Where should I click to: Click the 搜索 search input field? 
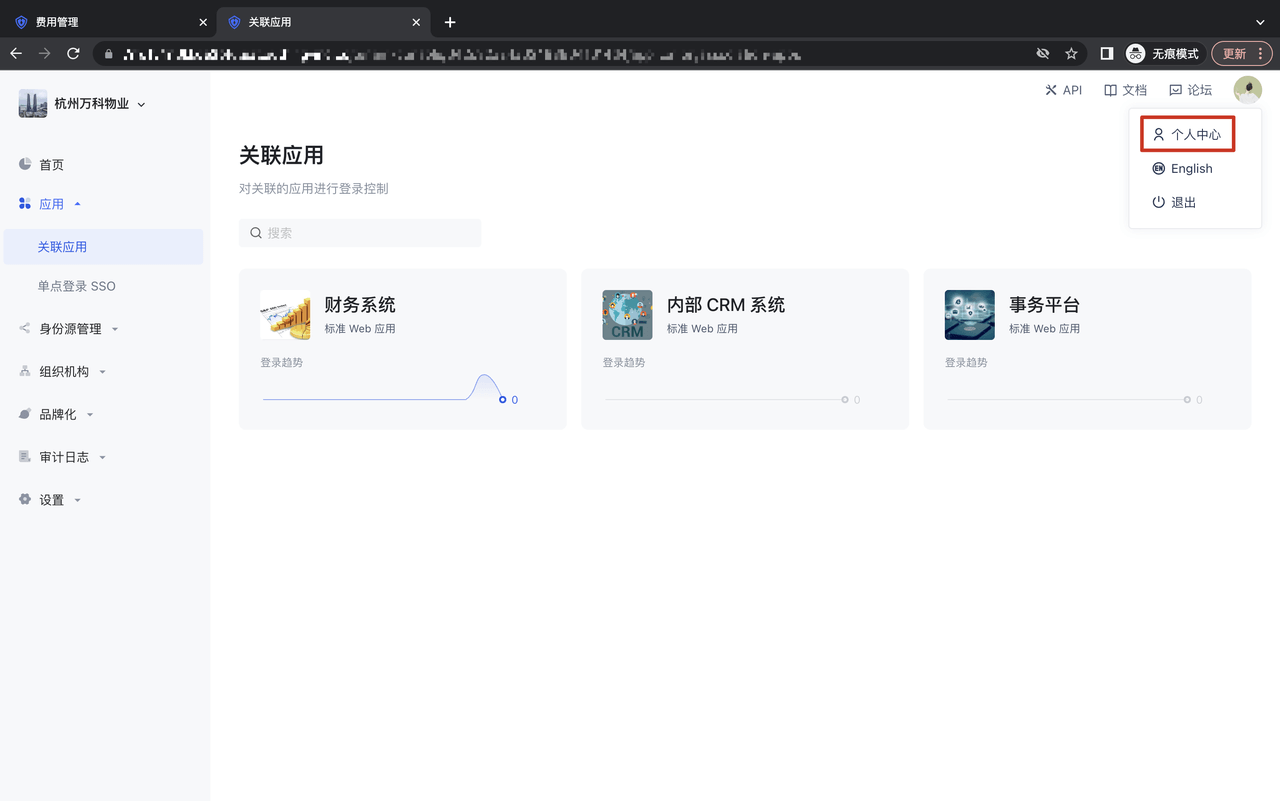(x=360, y=233)
